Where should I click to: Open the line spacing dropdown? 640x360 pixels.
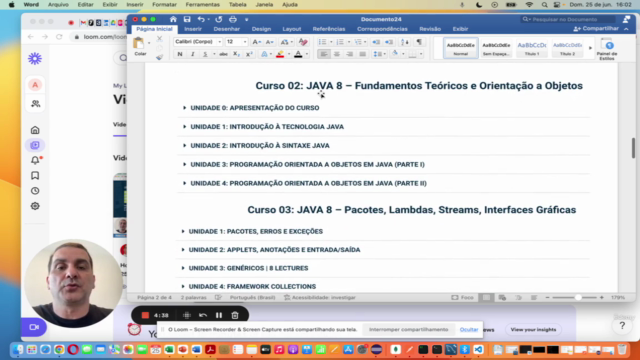click(380, 54)
